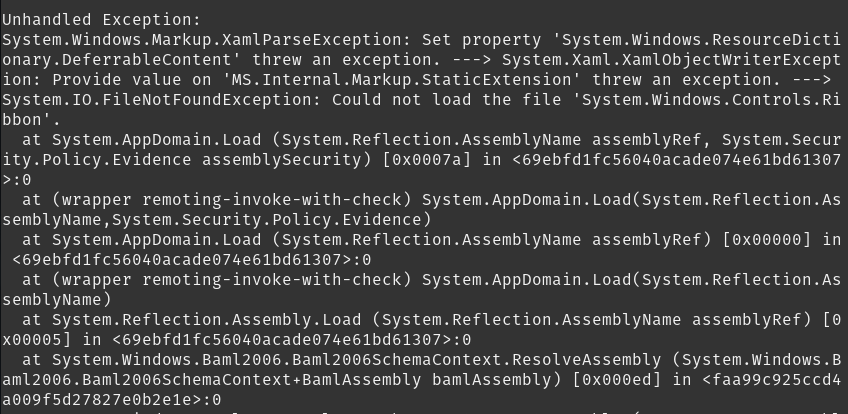The image size is (848, 414).
Task: Click the word 'DeferrableContent' in output
Action: [x=147, y=60]
